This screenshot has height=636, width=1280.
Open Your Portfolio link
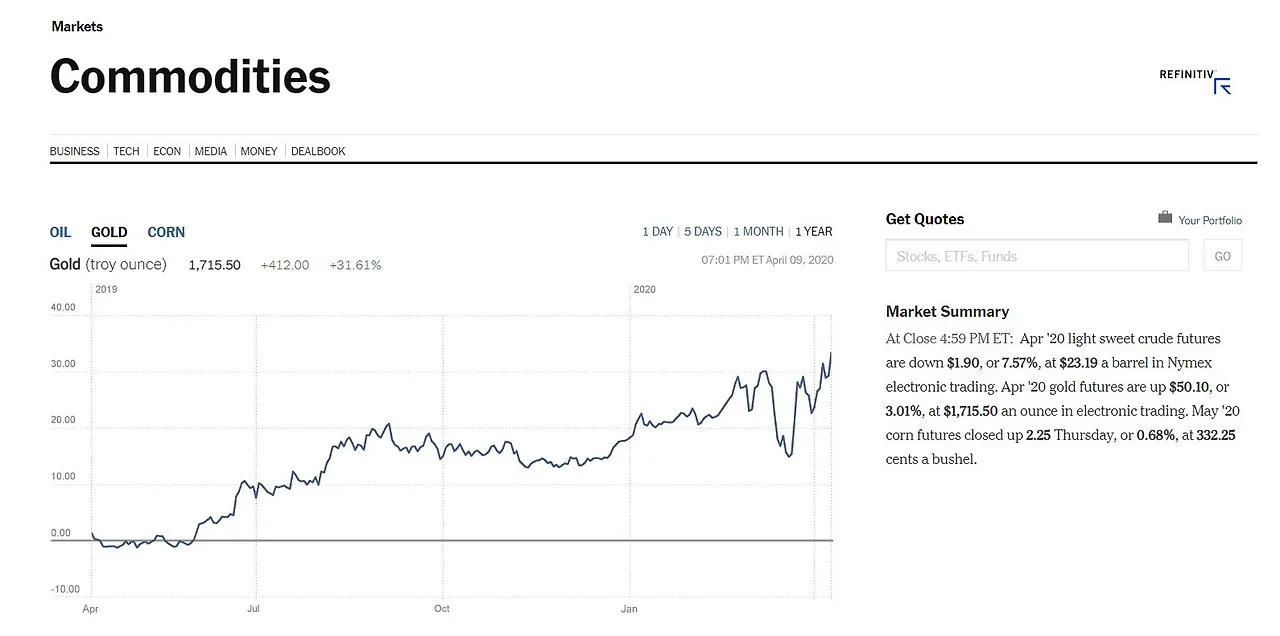click(1210, 220)
